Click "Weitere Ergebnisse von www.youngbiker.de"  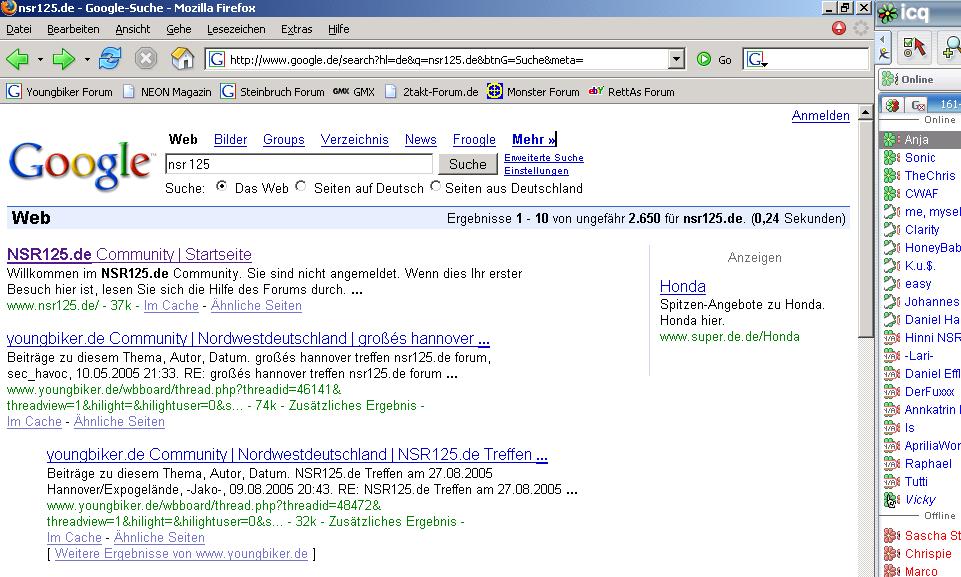coord(181,553)
